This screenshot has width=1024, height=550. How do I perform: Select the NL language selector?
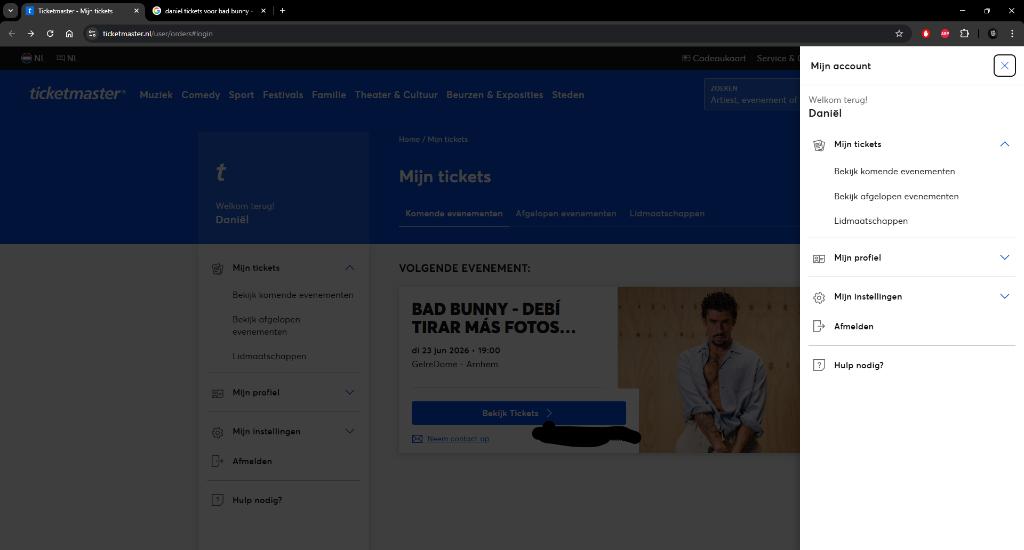66,58
